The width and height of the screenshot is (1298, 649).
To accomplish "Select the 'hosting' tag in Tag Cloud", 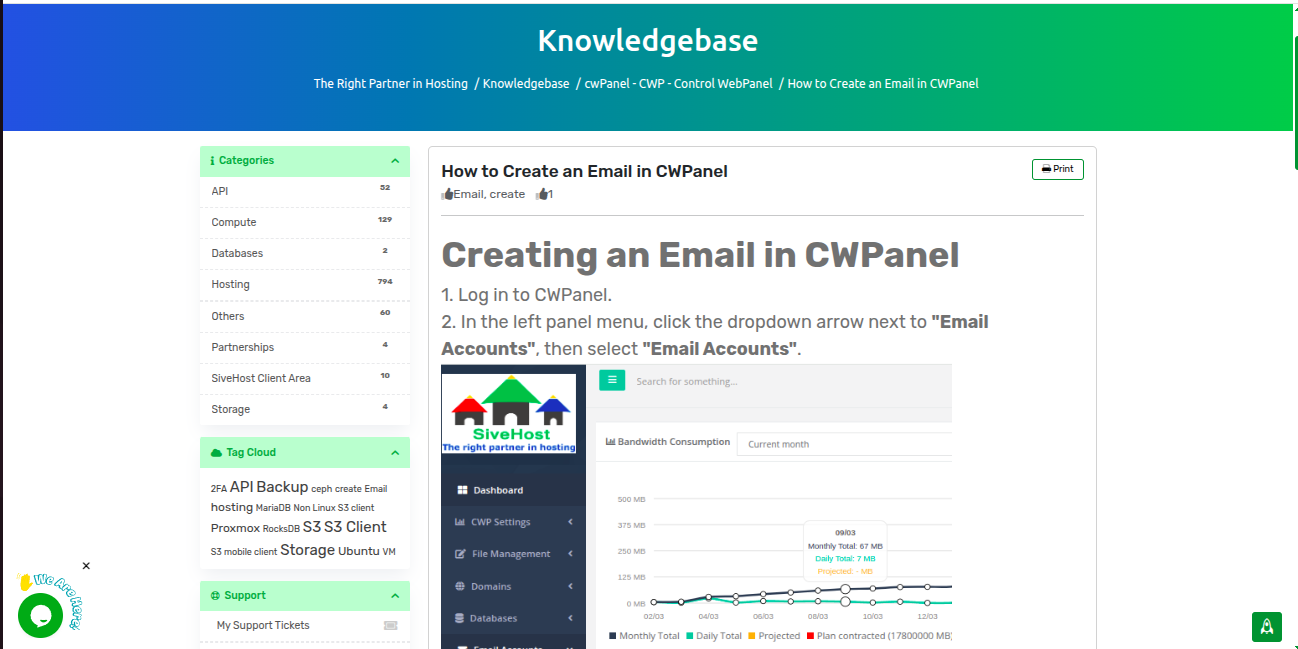I will click(x=231, y=507).
